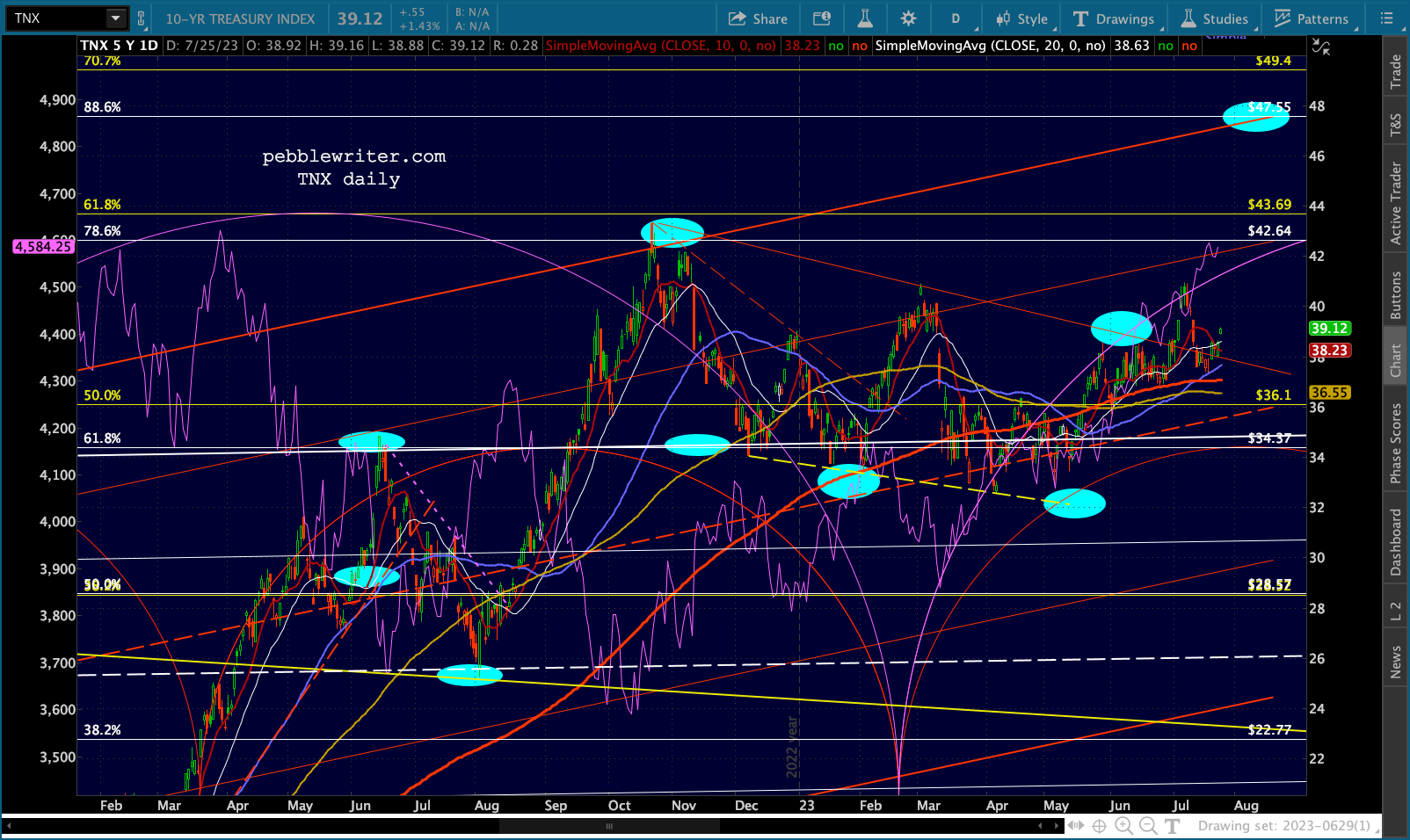Open the Style menu
The width and height of the screenshot is (1410, 840).
click(1021, 18)
